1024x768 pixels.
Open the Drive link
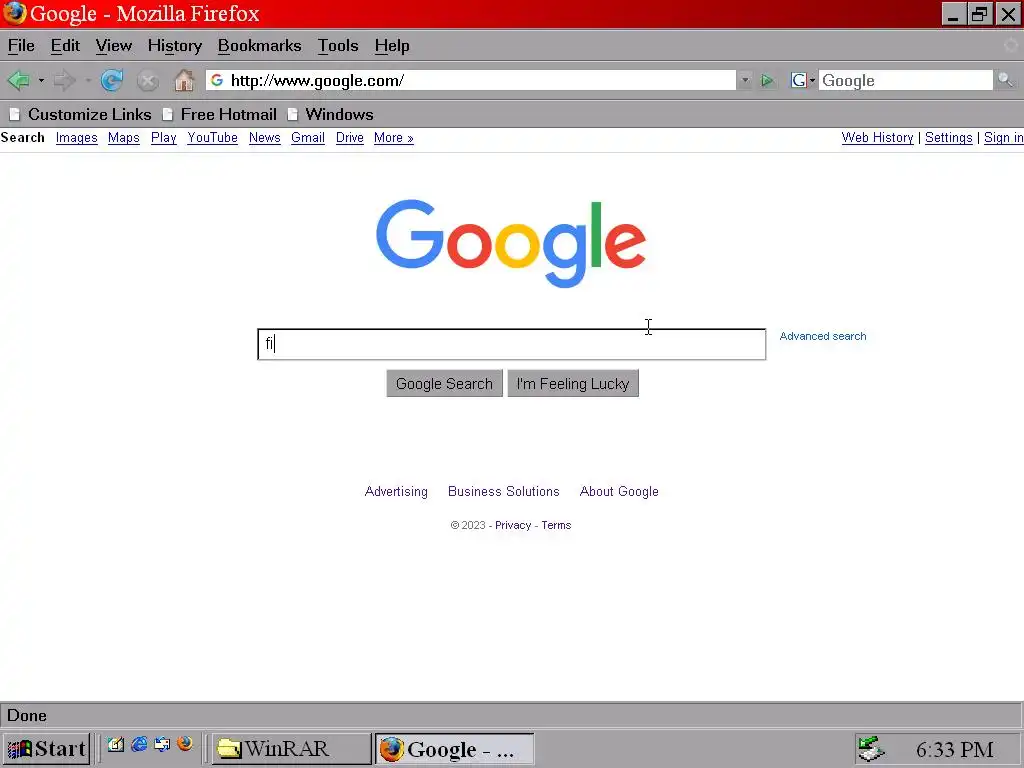[349, 138]
